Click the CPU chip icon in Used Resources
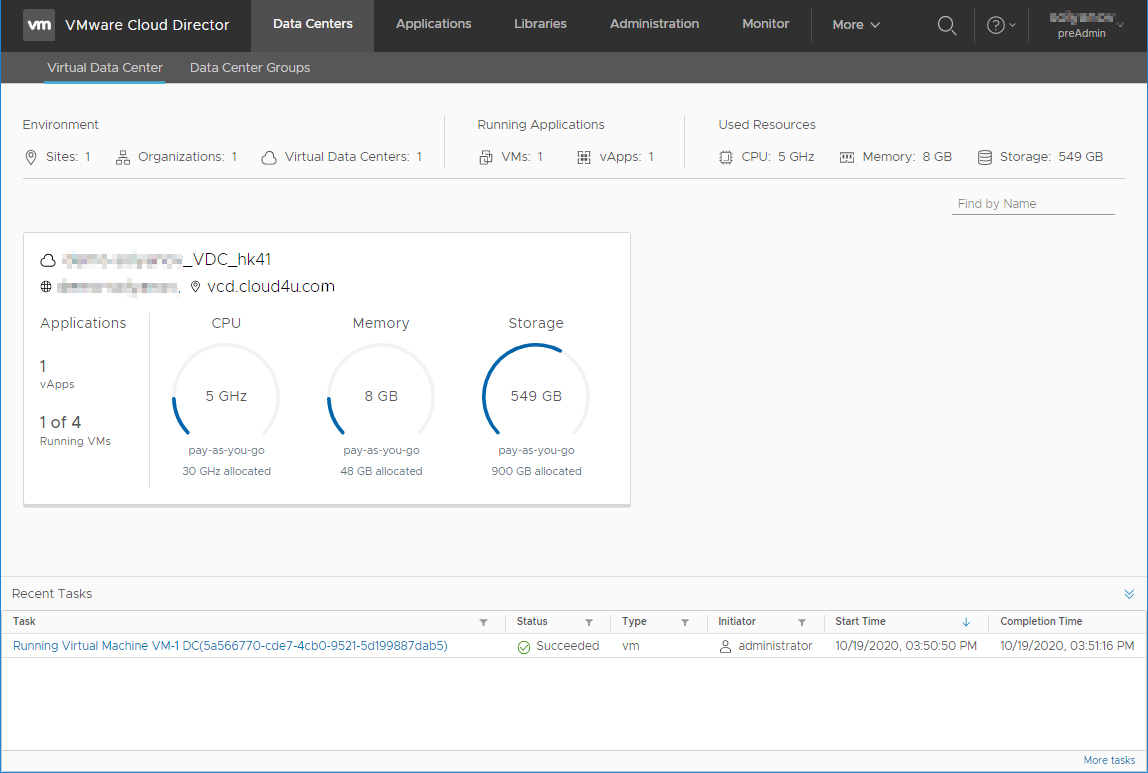Image resolution: width=1148 pixels, height=773 pixels. pos(726,157)
